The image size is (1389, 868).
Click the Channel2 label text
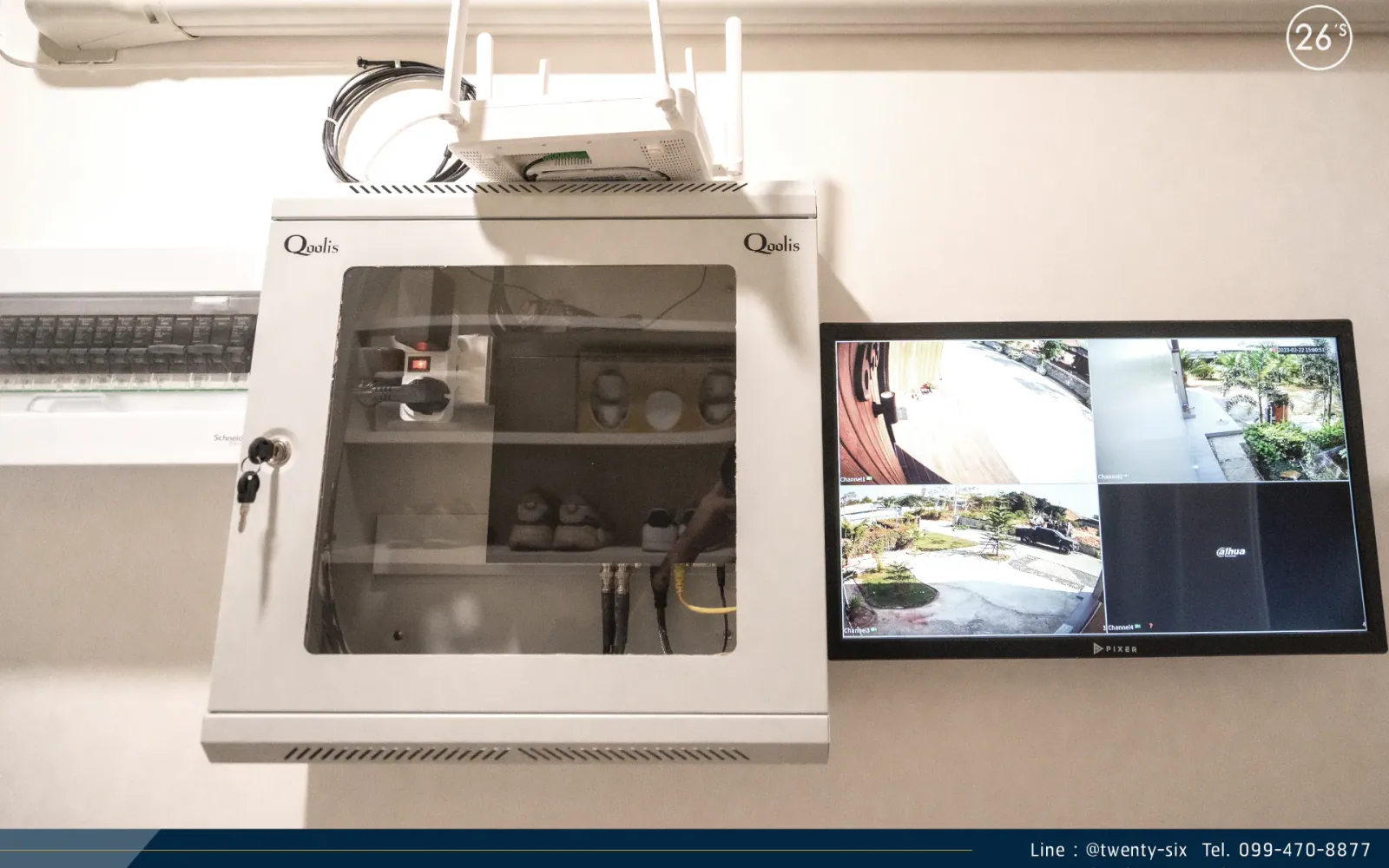pos(1109,477)
